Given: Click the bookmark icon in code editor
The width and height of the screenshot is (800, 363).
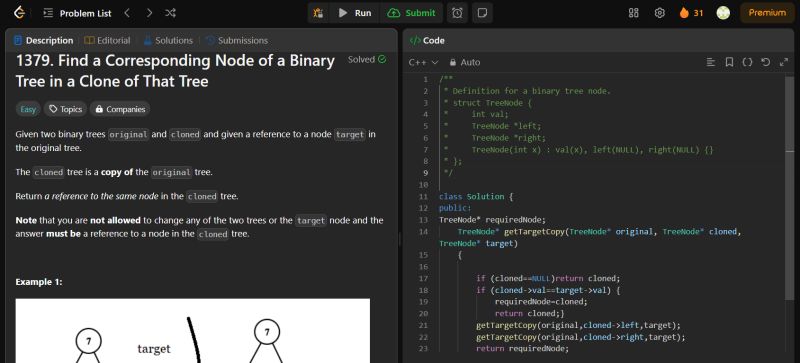Looking at the screenshot, I should [729, 62].
